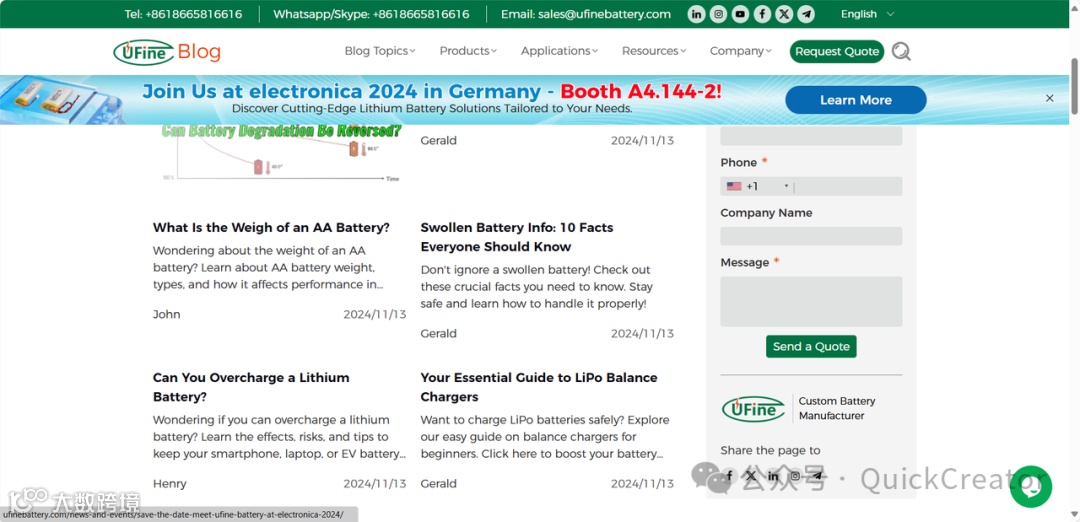Click author John under the AA Battery article
Screen dimensions: 1080x522
point(167,314)
